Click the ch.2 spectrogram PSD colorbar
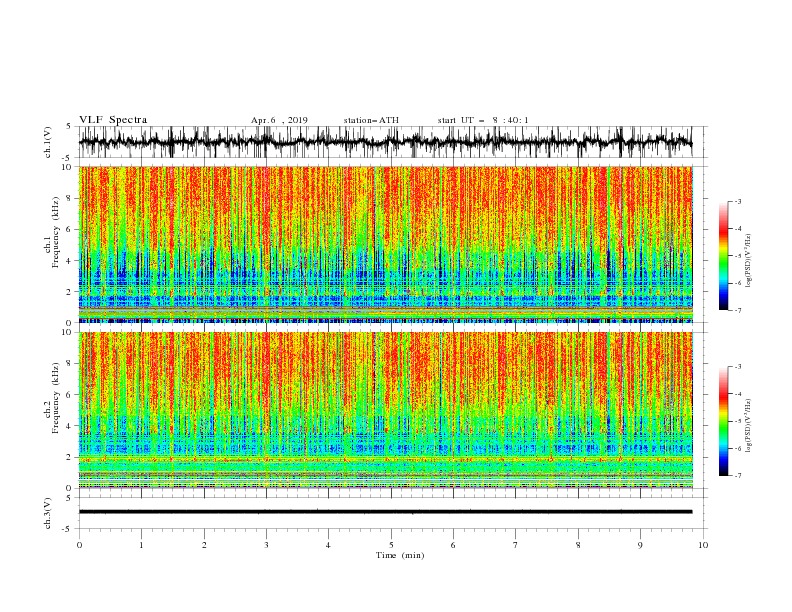 [723, 421]
